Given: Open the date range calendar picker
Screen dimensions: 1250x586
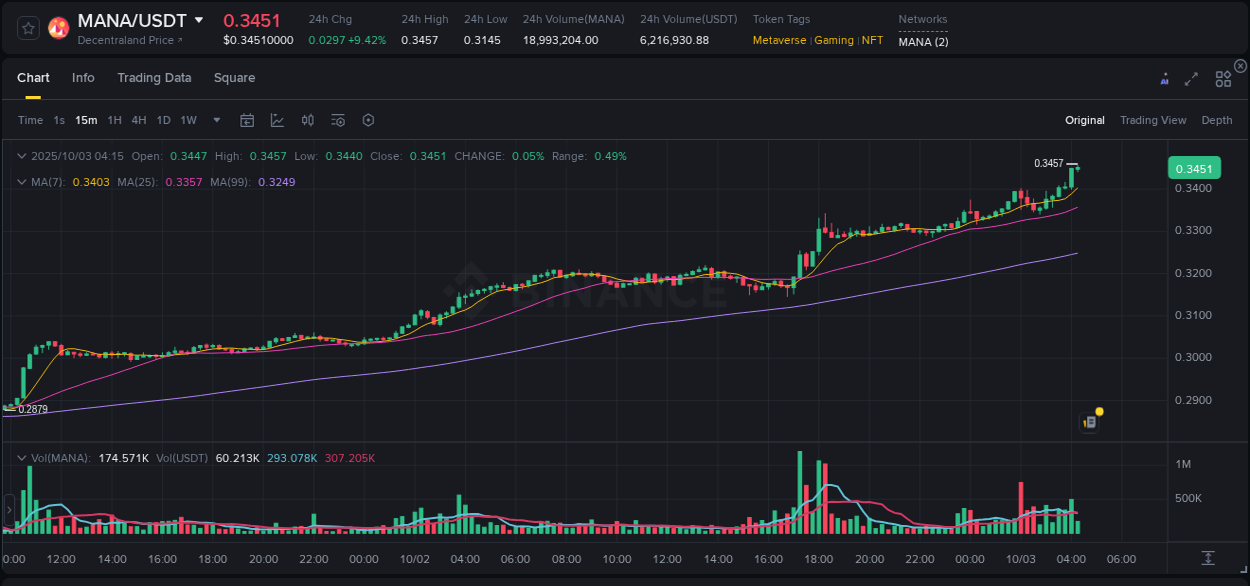Looking at the screenshot, I should point(247,120).
